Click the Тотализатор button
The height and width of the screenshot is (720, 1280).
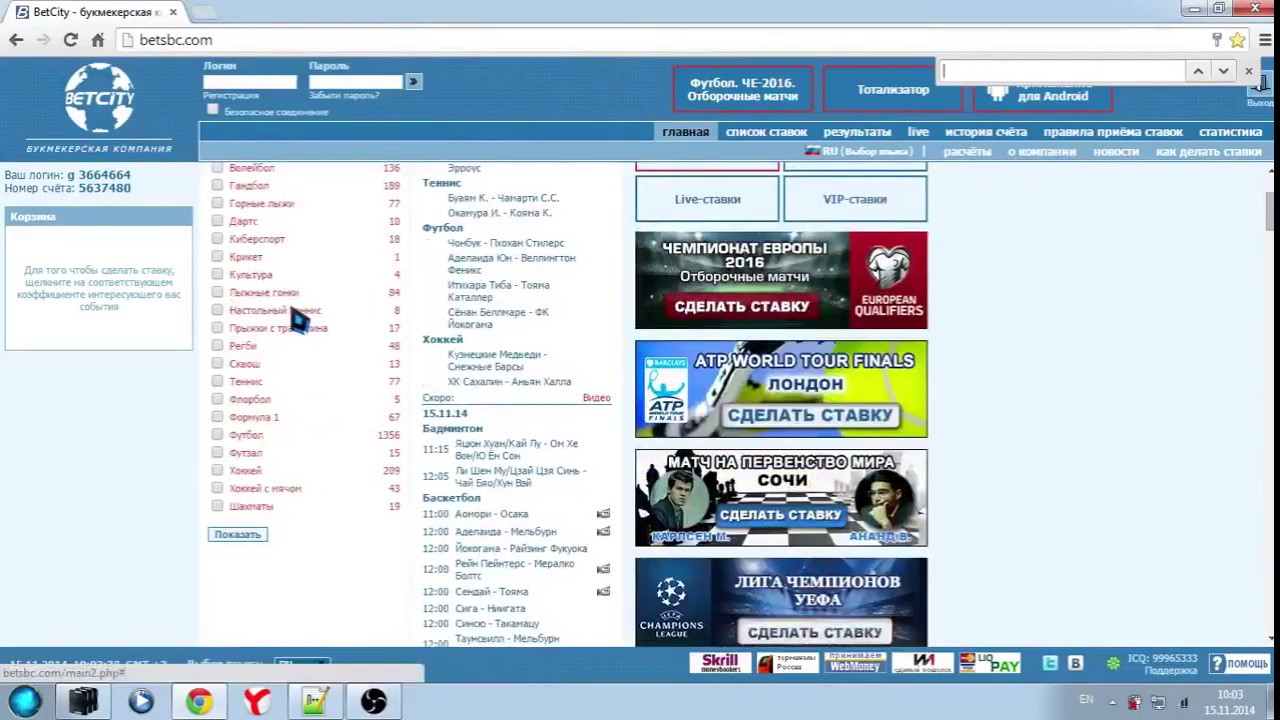pos(892,90)
